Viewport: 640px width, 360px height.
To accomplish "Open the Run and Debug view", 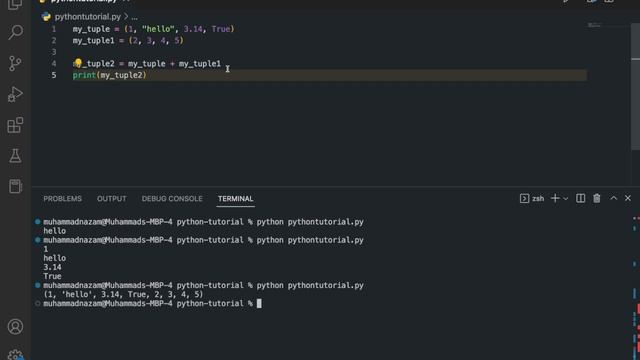I will pos(15,94).
